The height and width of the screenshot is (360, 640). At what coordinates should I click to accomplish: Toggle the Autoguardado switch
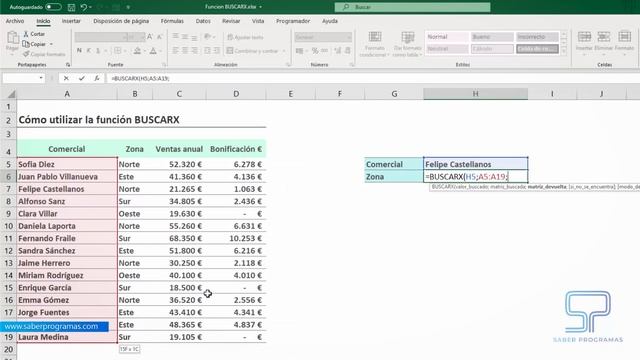tap(53, 7)
